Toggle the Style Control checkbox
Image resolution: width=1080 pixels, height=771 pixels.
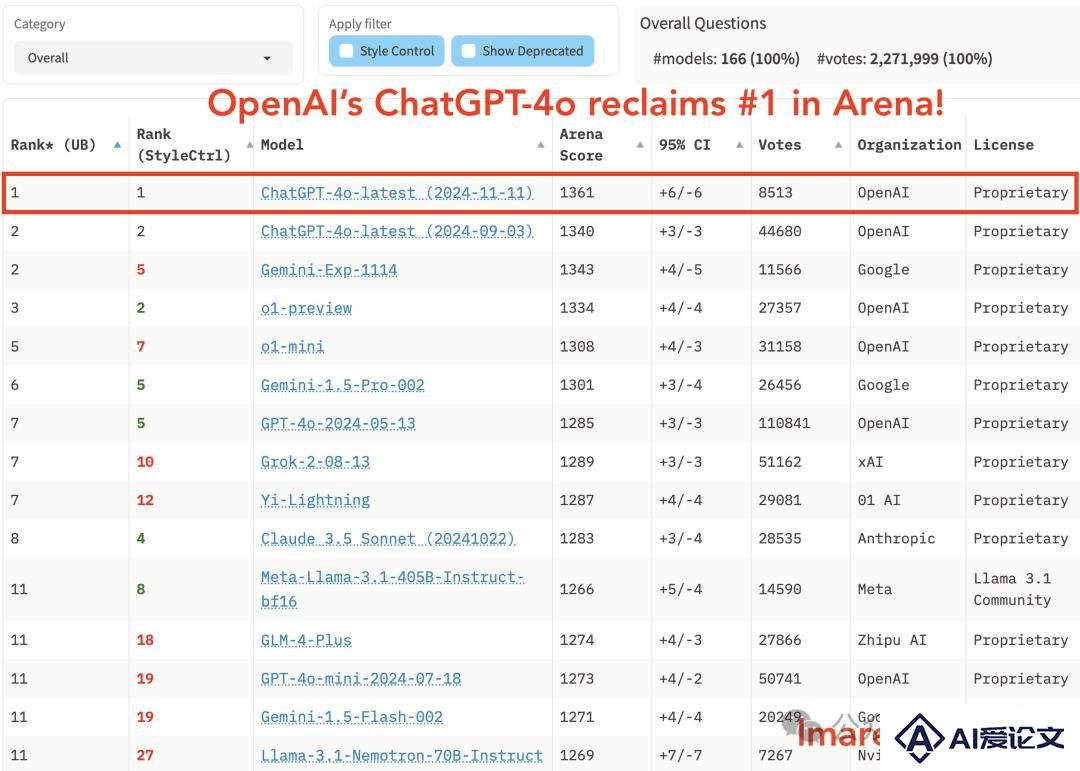click(346, 51)
